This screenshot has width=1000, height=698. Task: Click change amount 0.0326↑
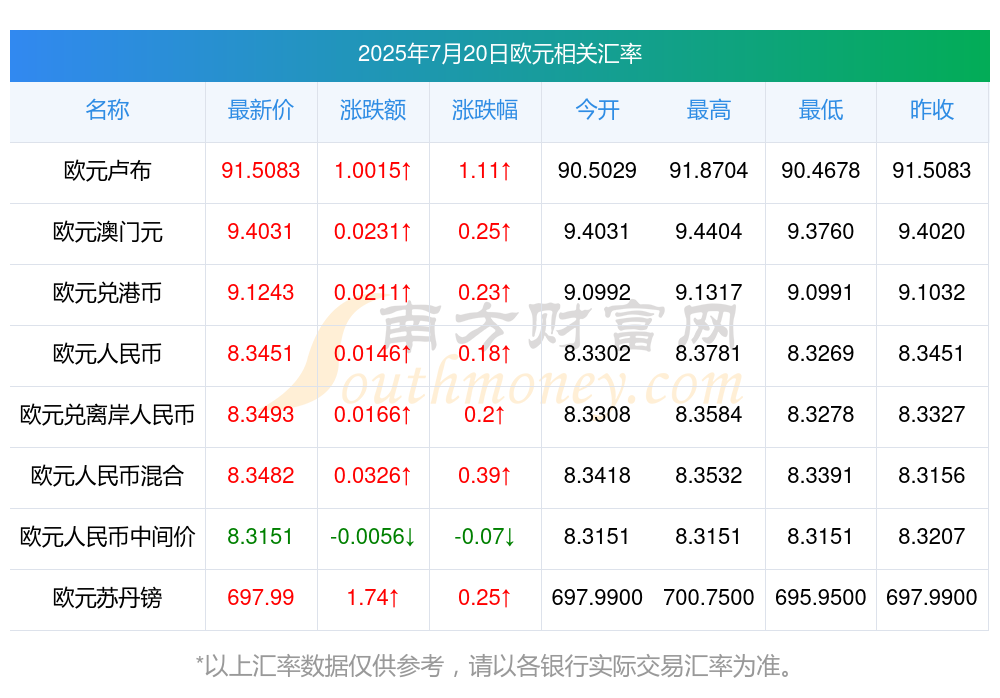(x=373, y=475)
